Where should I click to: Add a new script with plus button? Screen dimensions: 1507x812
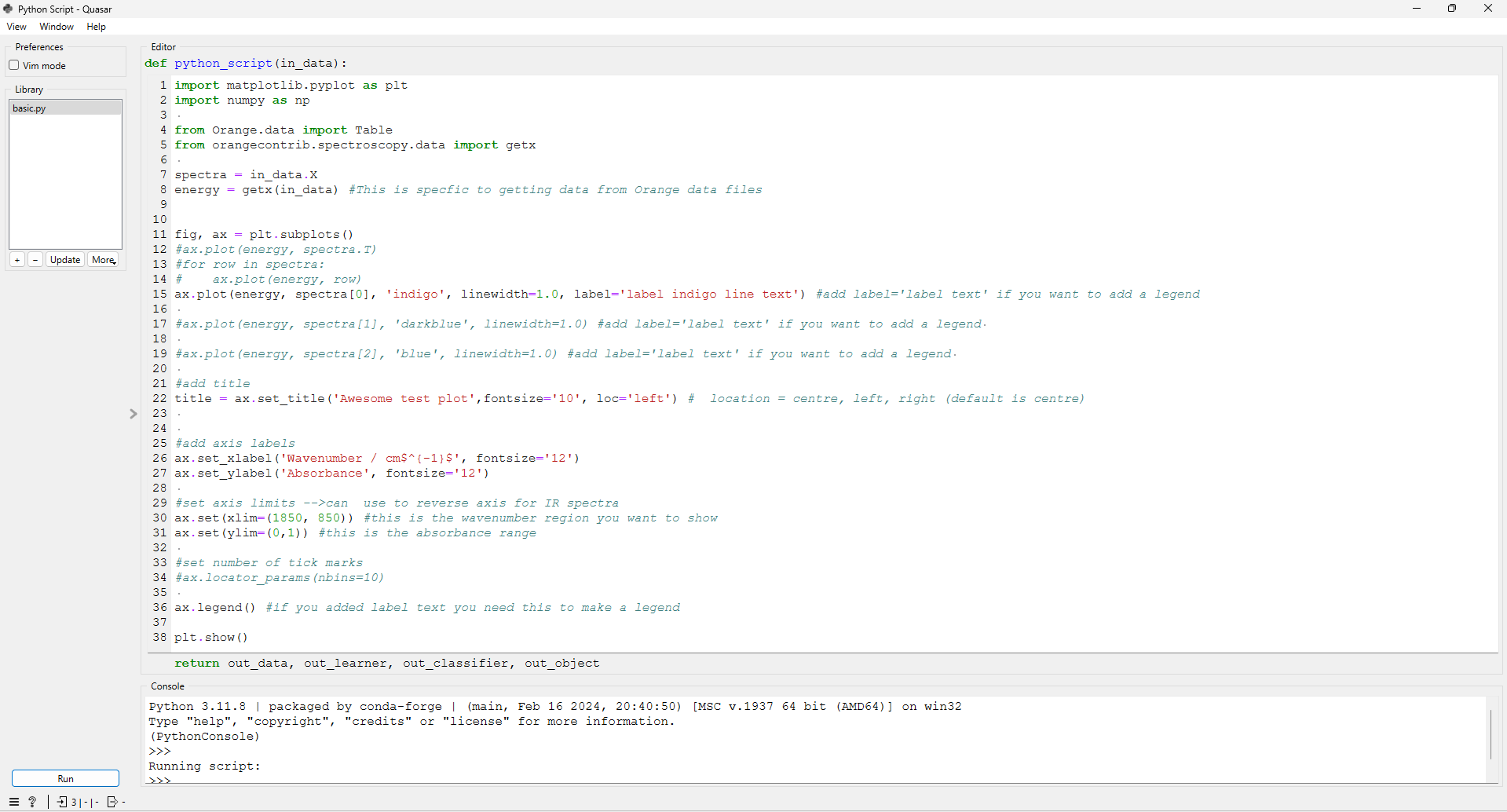17,260
